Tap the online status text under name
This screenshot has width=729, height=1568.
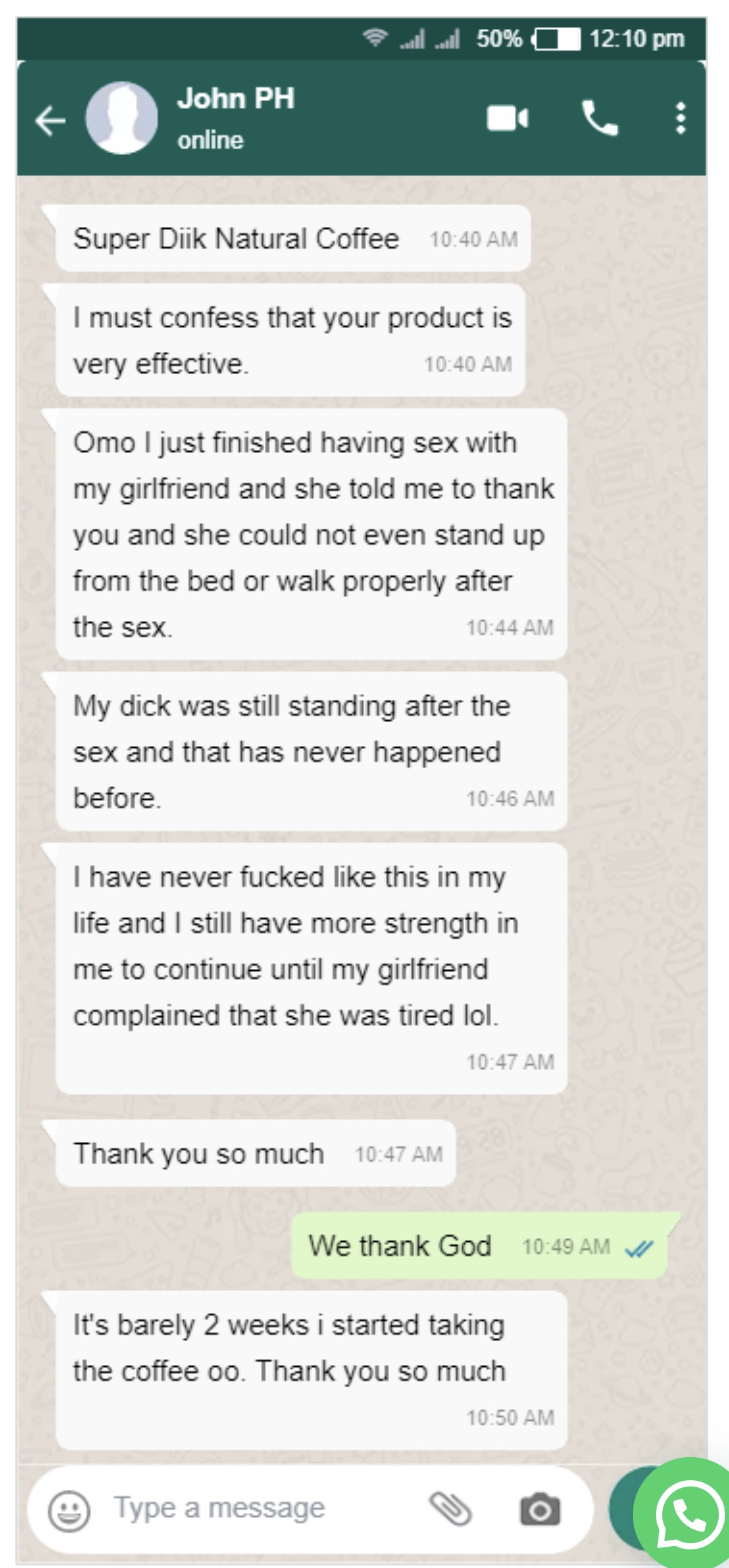click(x=210, y=140)
